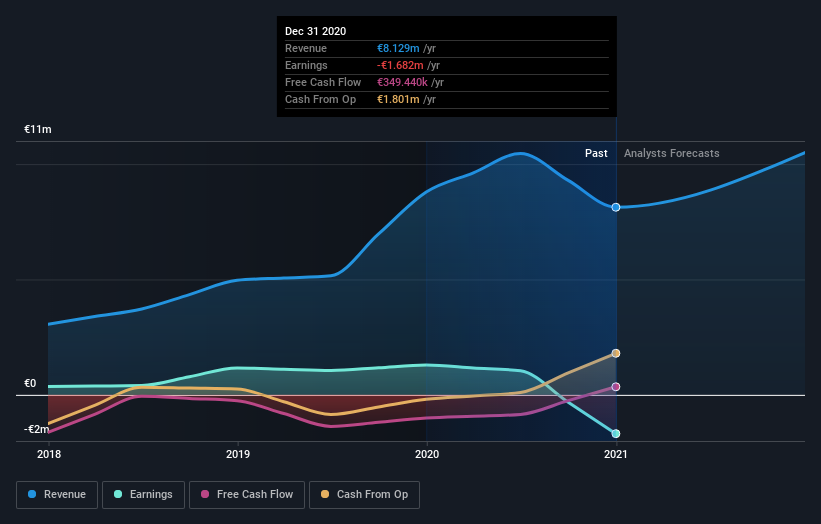Click the orange Cash From Op data point
Screen dimensions: 821x524
[616, 353]
